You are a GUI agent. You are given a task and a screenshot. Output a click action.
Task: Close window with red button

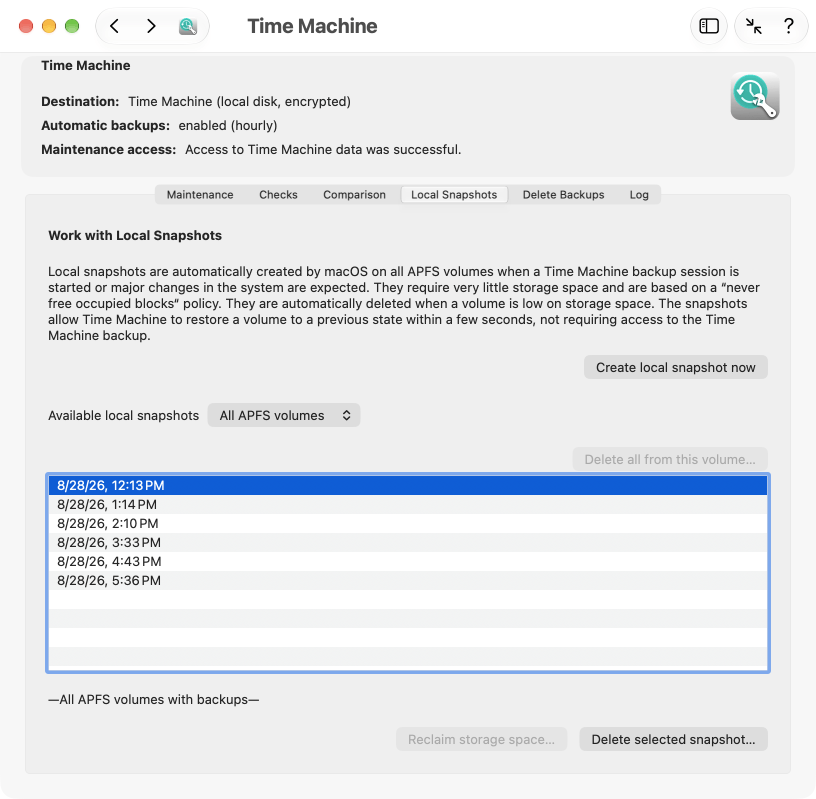click(26, 26)
